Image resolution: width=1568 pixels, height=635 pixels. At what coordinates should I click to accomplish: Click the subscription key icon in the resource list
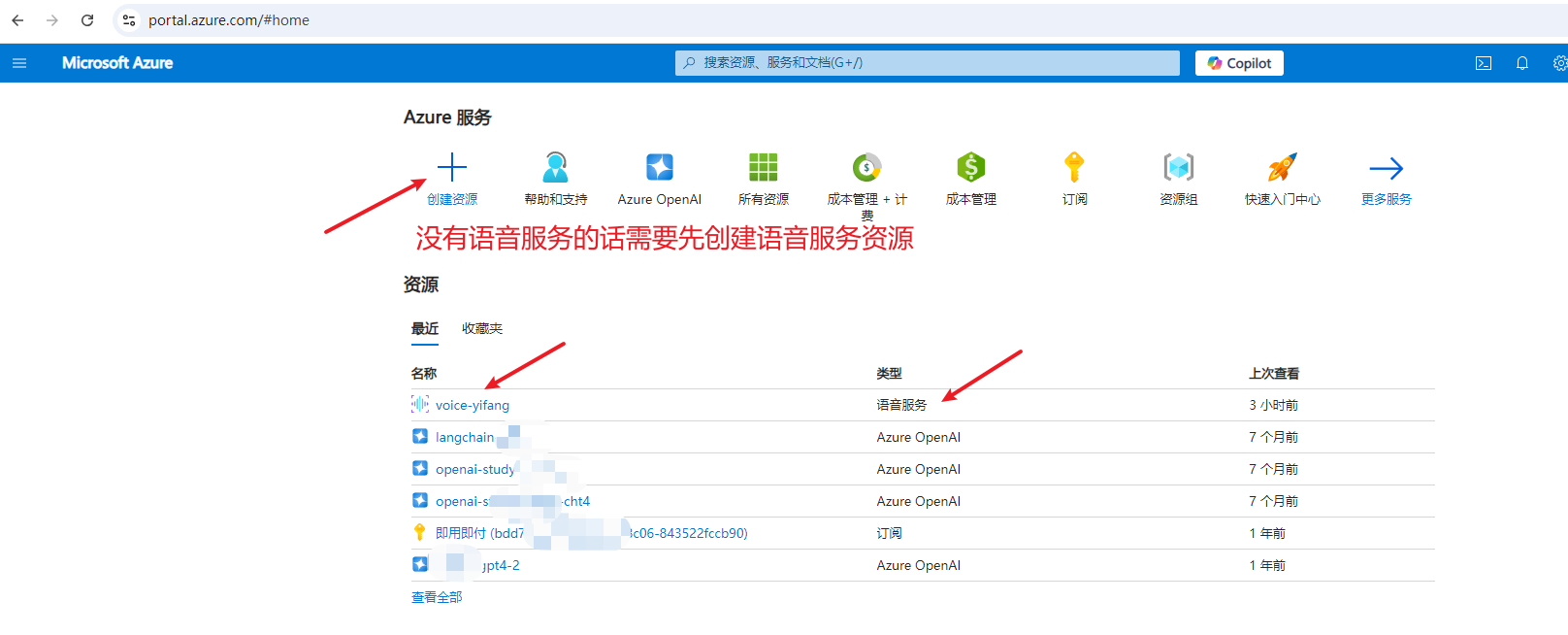point(419,532)
